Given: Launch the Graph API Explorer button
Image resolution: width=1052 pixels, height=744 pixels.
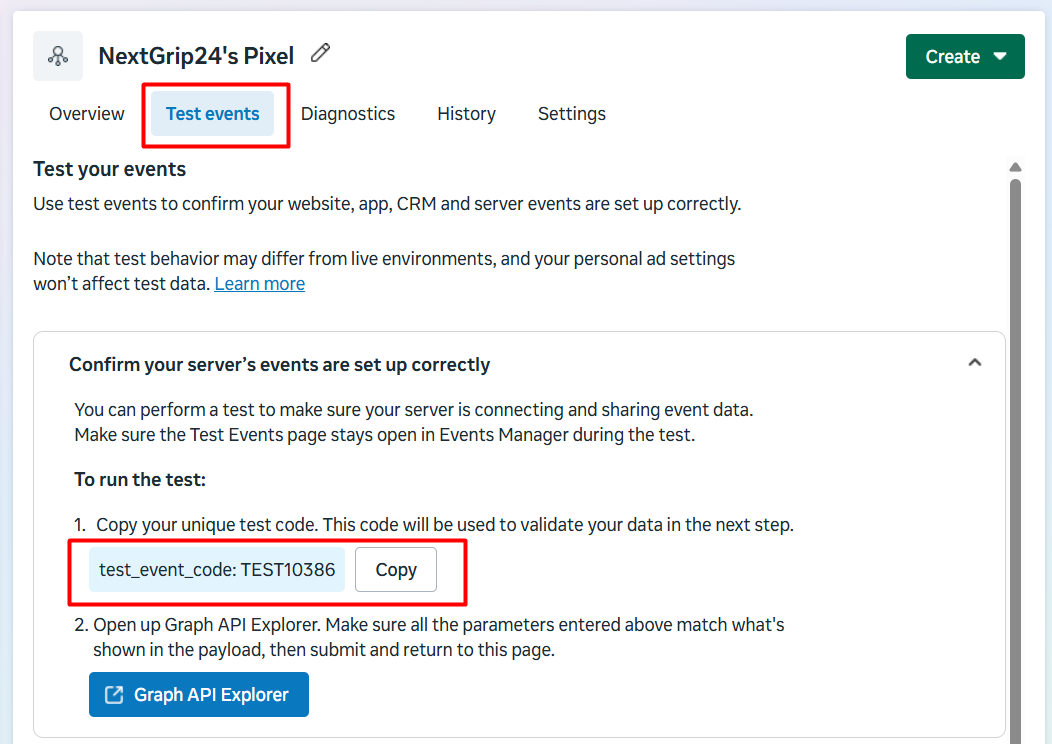Looking at the screenshot, I should (x=199, y=695).
